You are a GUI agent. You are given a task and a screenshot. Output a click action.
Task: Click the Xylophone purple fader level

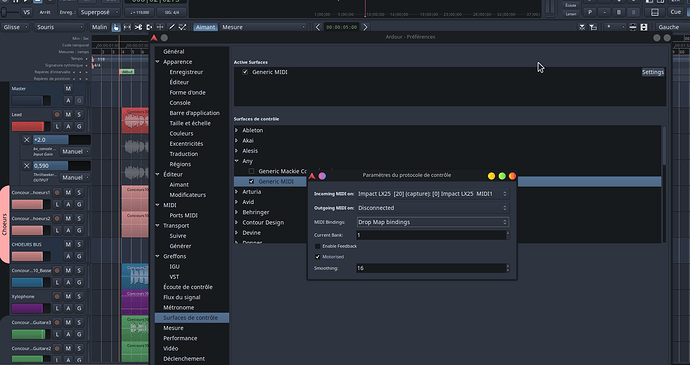31,308
